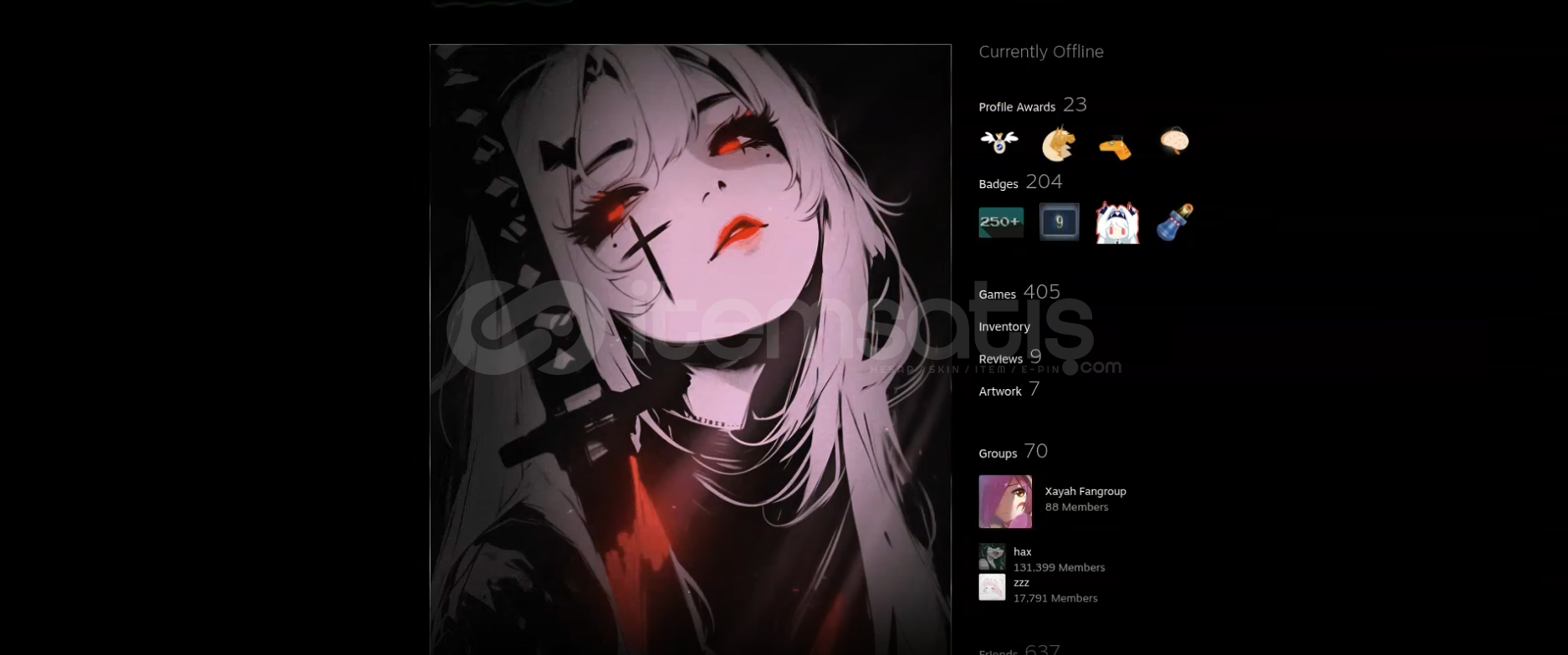Click the "88 Members" text
The height and width of the screenshot is (655, 1568).
point(1076,507)
